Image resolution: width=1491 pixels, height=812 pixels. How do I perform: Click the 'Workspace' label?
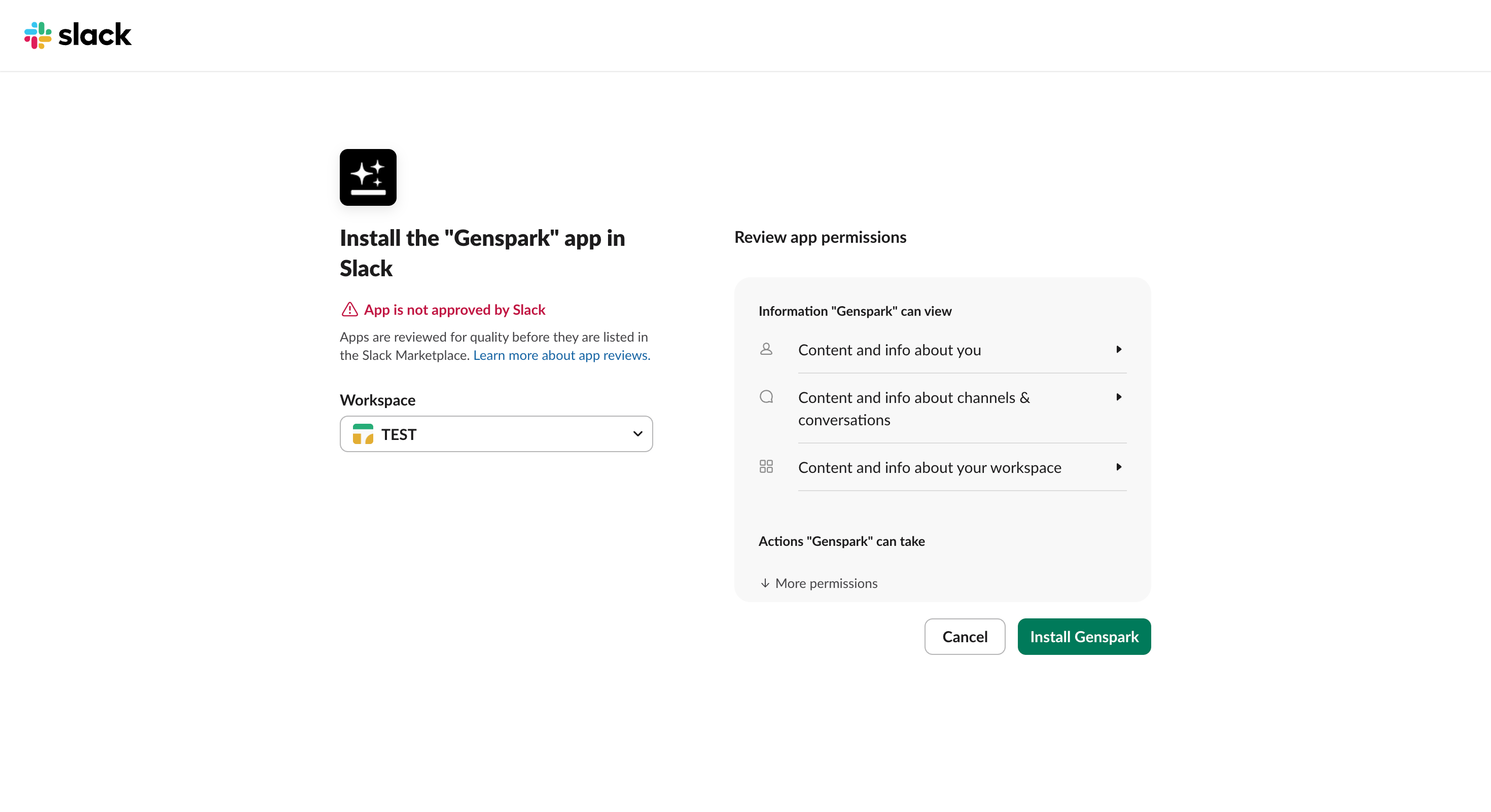pyautogui.click(x=377, y=399)
